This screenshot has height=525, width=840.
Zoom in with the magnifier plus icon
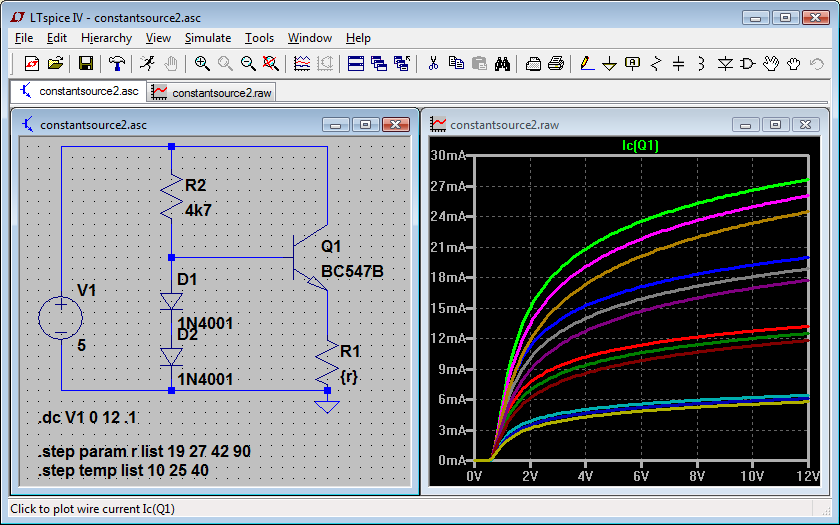point(202,64)
